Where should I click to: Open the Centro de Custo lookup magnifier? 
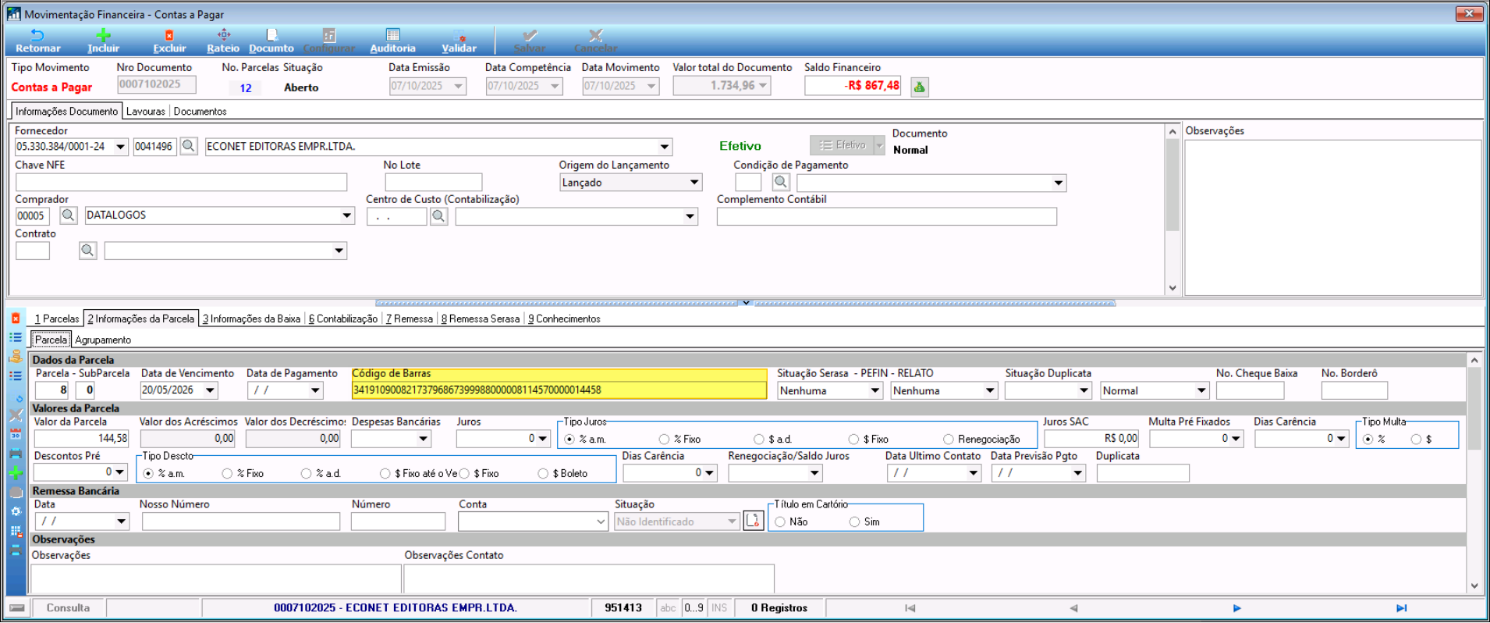[x=439, y=215]
